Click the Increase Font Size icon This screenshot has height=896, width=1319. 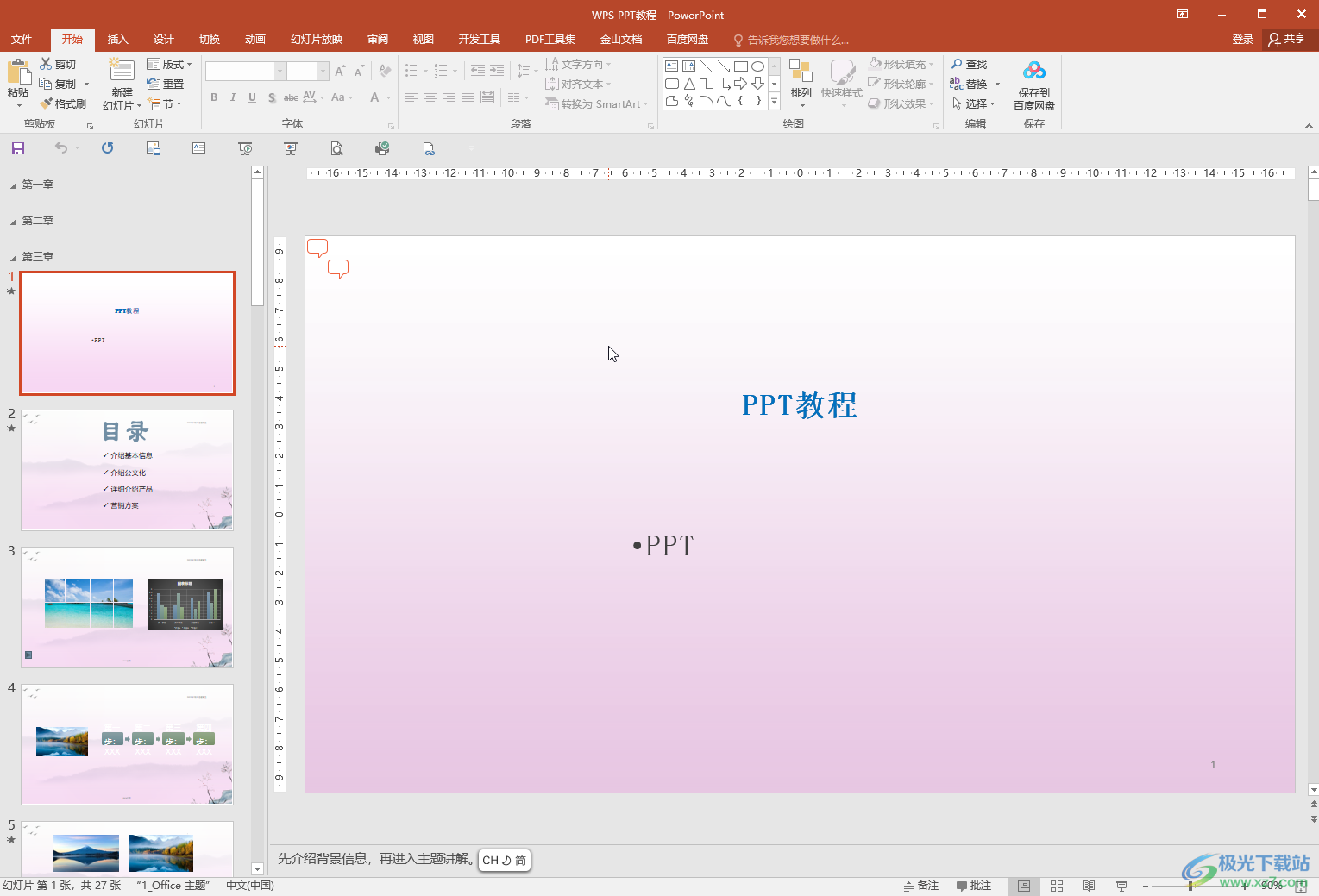tap(340, 71)
